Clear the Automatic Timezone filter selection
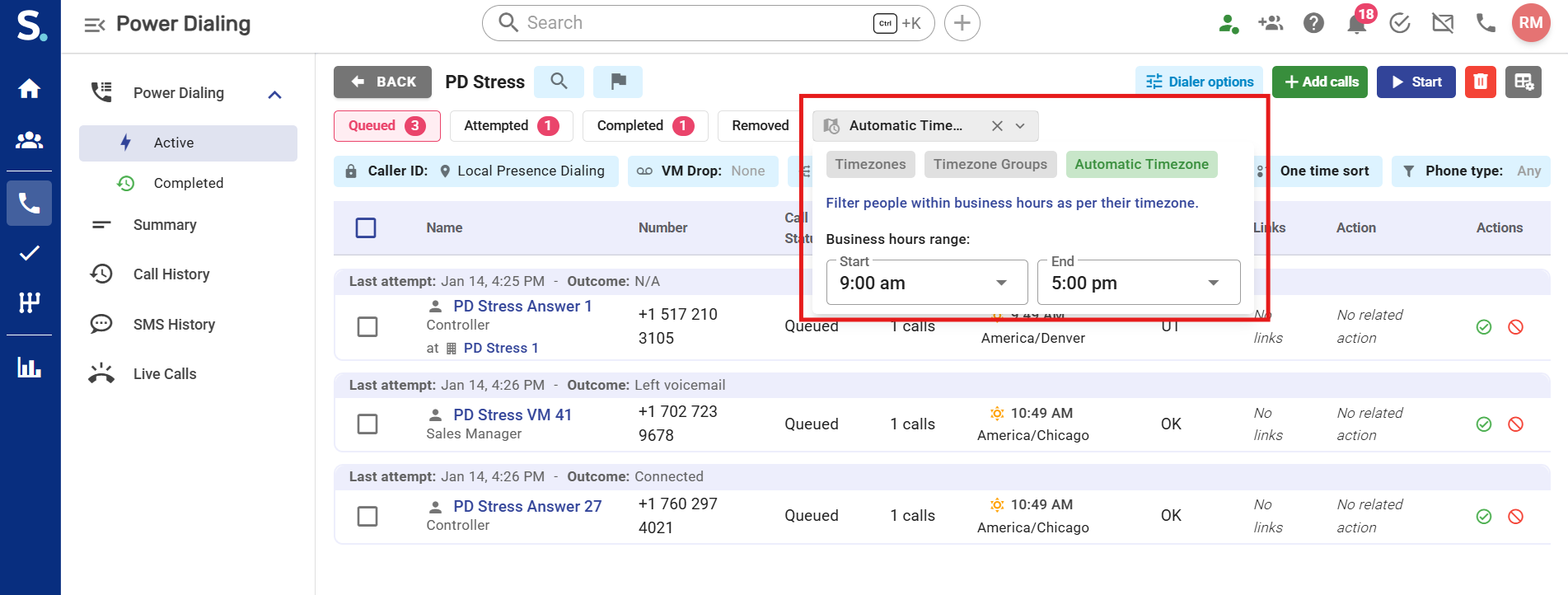Viewport: 1568px width, 595px height. 997,126
